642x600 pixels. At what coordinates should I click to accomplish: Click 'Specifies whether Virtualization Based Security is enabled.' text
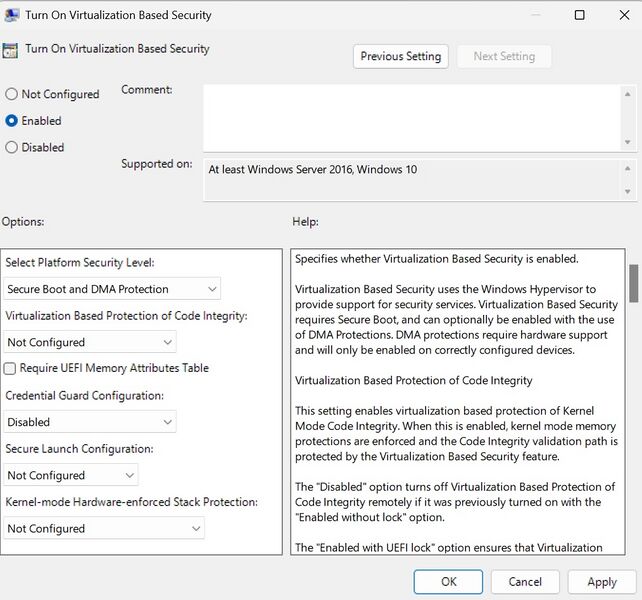pos(436,259)
